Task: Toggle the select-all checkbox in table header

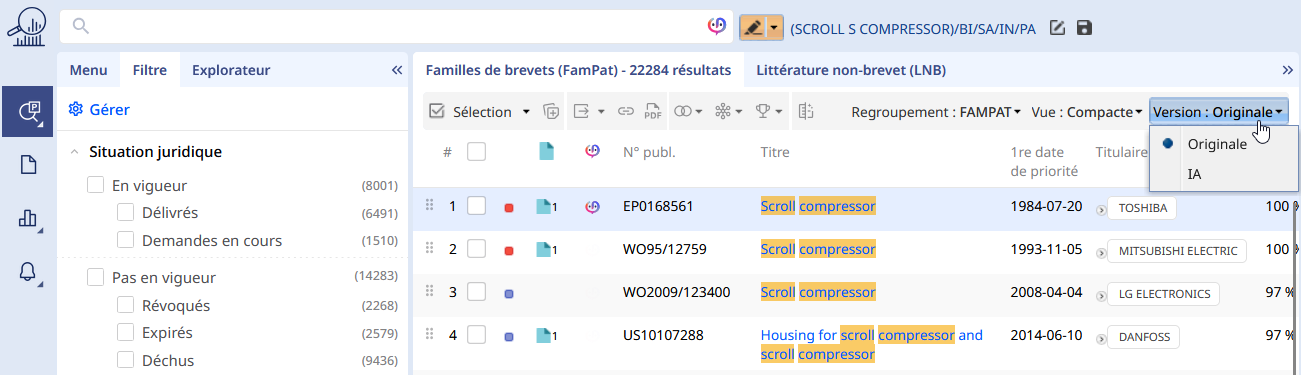Action: pyautogui.click(x=477, y=152)
